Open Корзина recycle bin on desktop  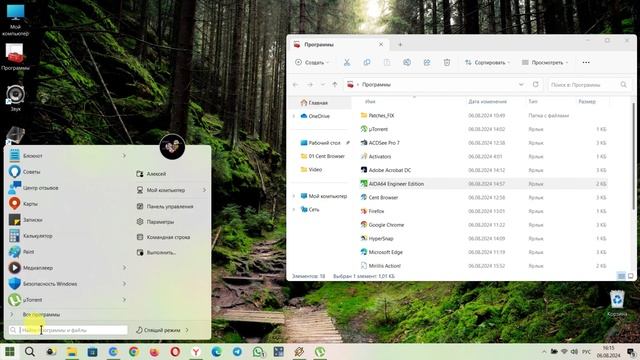pos(617,303)
